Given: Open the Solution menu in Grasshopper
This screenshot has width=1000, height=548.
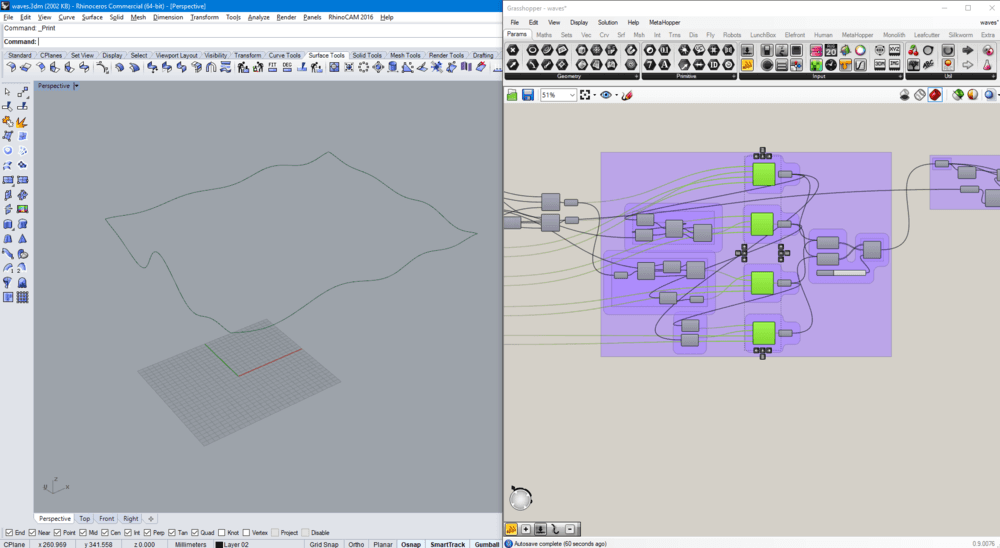Looking at the screenshot, I should click(607, 22).
